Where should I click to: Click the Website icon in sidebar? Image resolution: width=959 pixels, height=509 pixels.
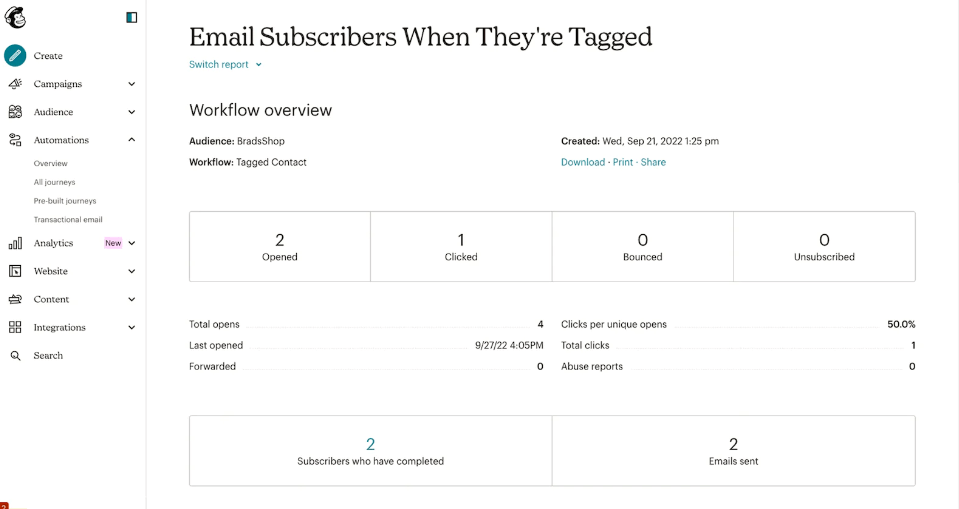pos(15,271)
